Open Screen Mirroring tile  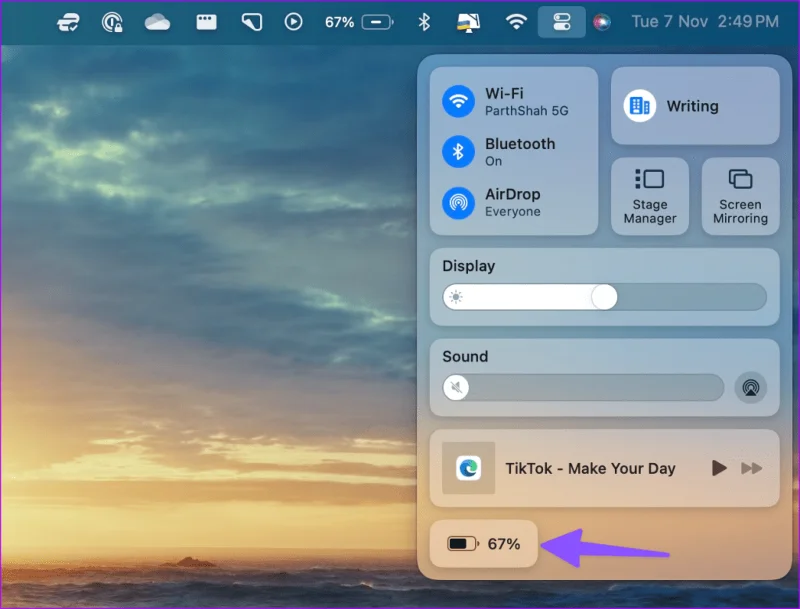pyautogui.click(x=740, y=196)
